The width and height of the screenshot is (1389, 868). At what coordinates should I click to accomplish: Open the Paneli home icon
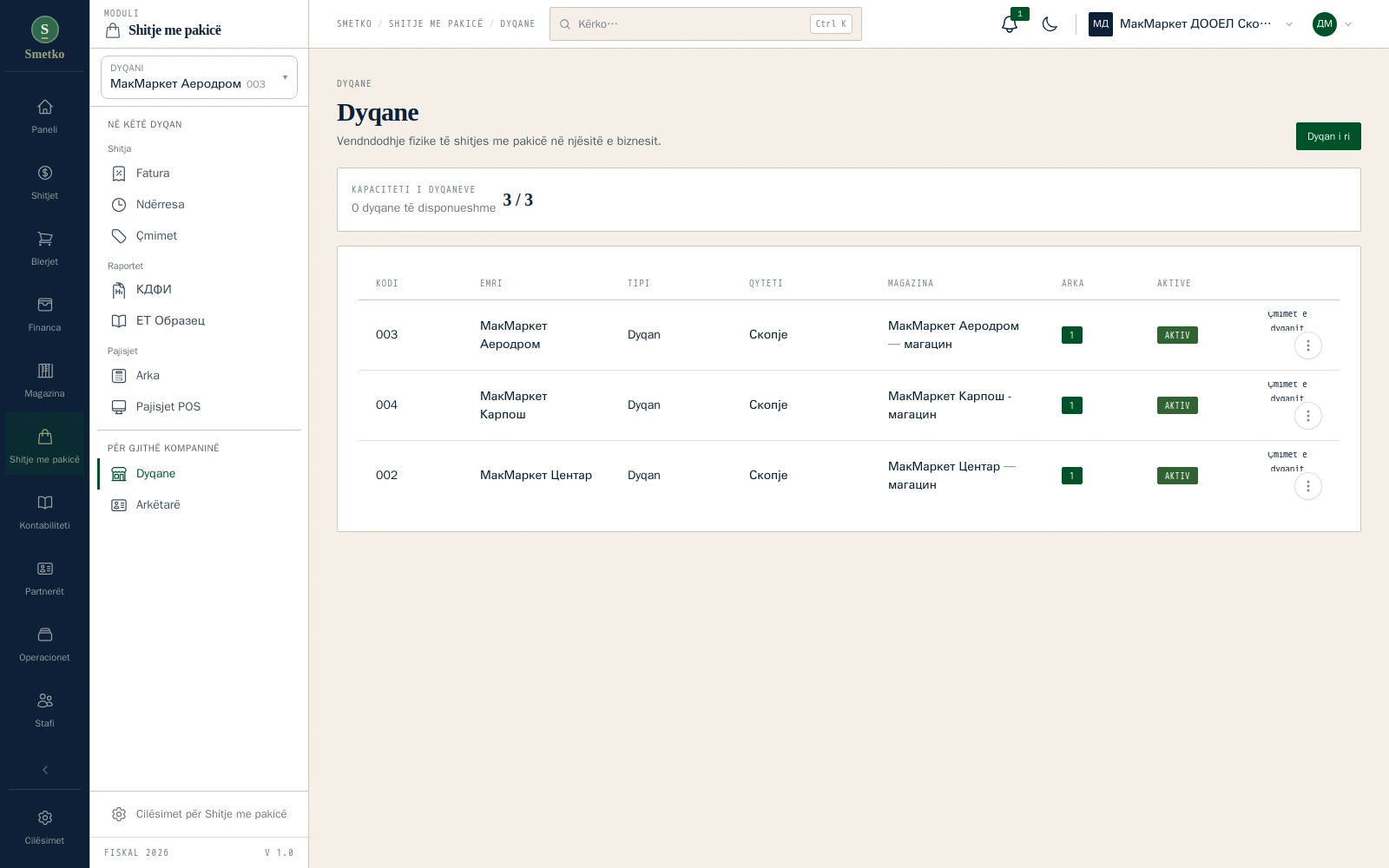click(44, 116)
